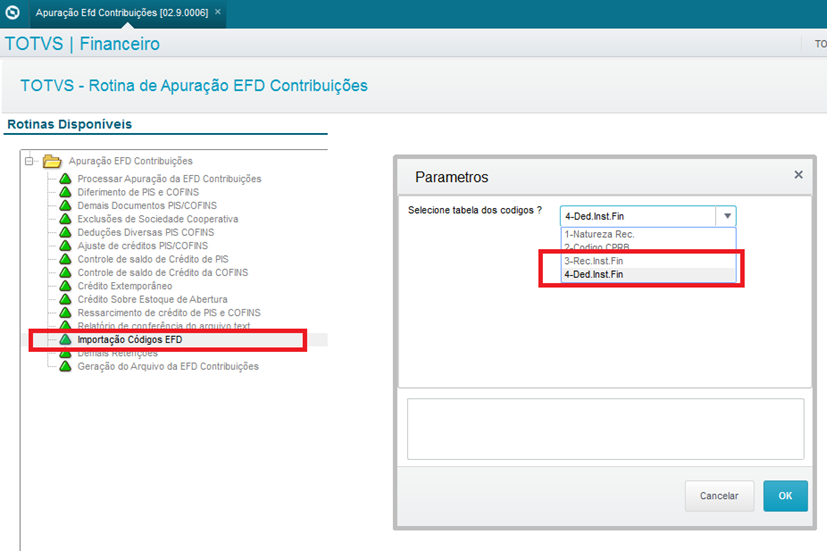The width and height of the screenshot is (827, 551).
Task: Click green icon beside Deduções Diversas PIS COFINS
Action: pos(65,232)
